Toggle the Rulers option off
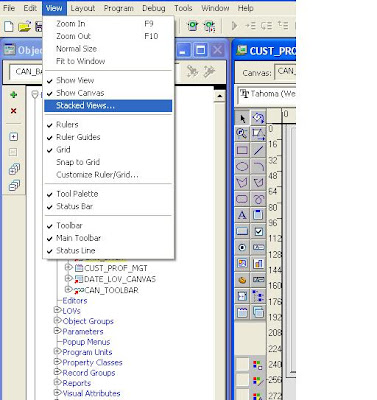This screenshot has width=377, height=400. coord(108,125)
